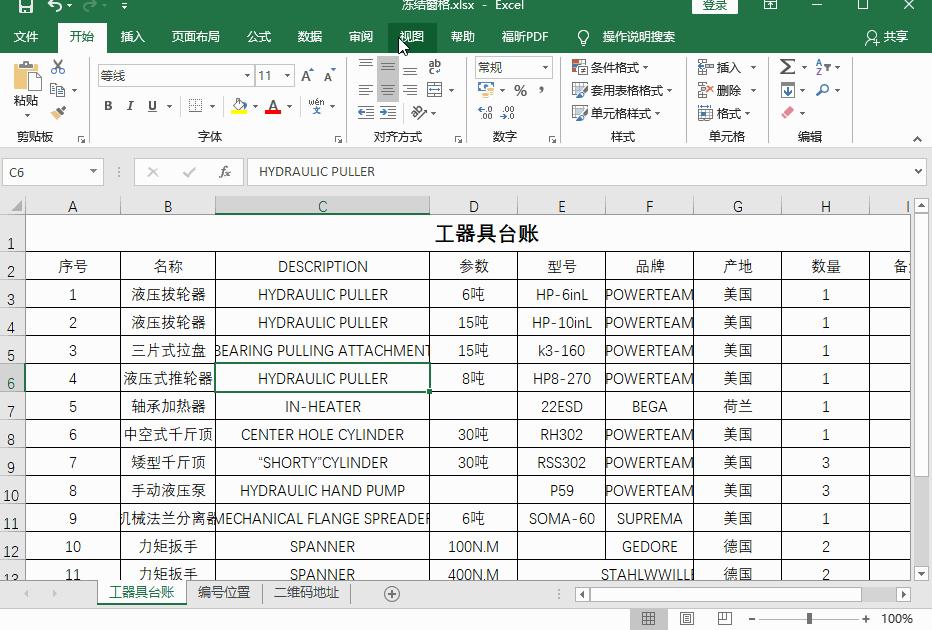Apply bold formatting with the B icon
This screenshot has height=630, width=932.
pos(108,105)
